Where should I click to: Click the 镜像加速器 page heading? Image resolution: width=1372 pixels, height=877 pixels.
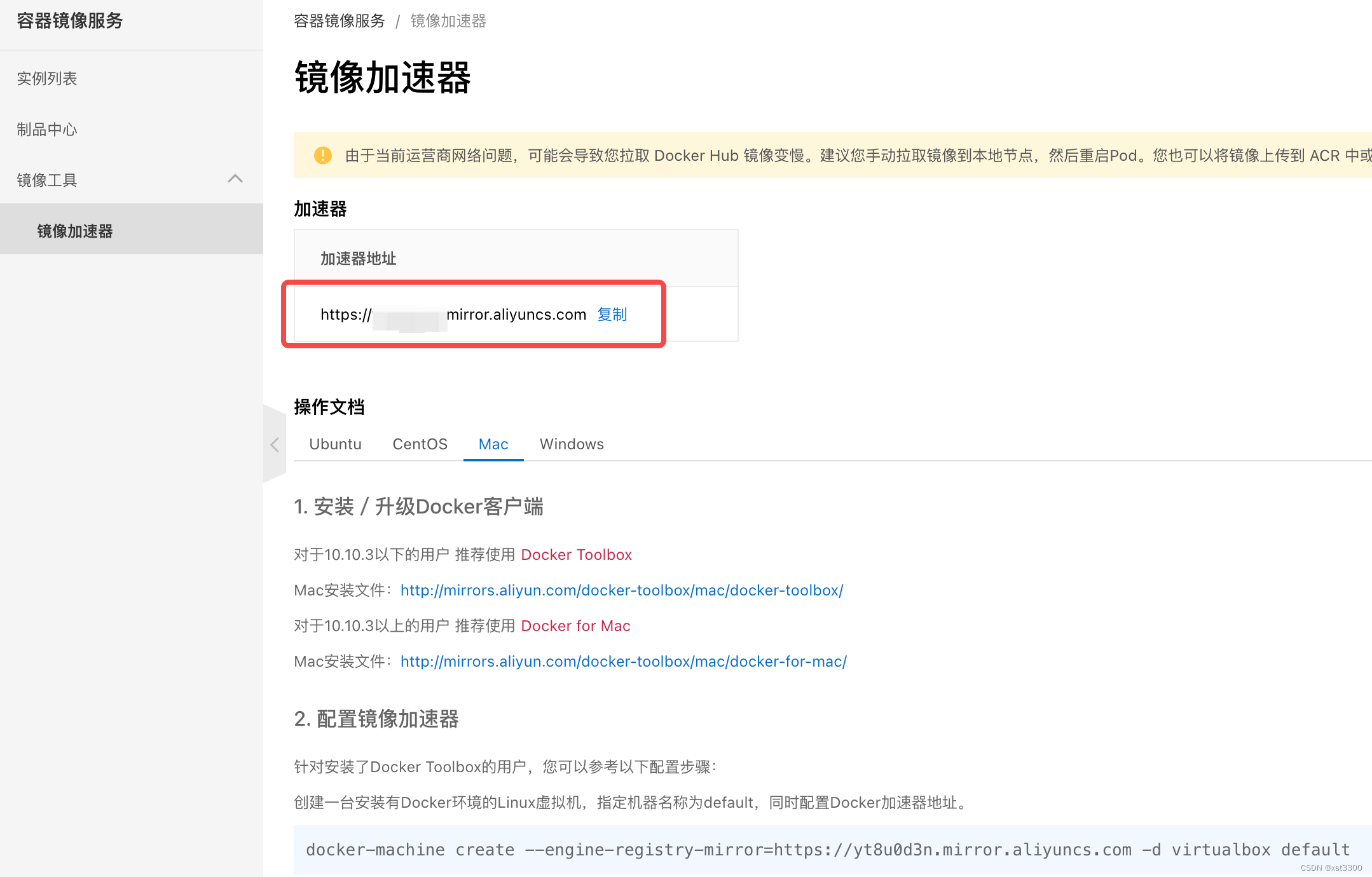tap(383, 78)
